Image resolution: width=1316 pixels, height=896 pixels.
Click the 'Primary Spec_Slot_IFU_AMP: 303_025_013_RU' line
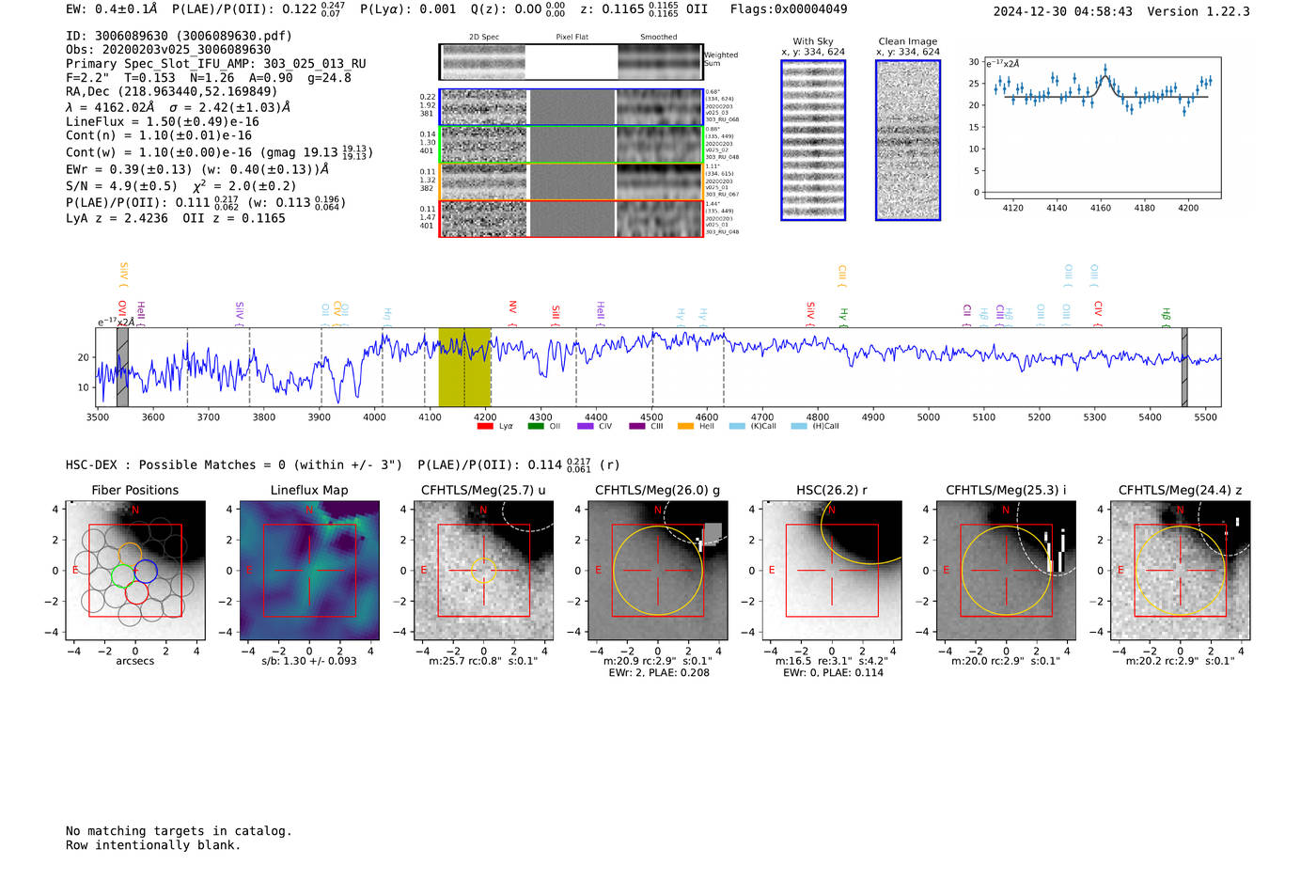tap(216, 64)
